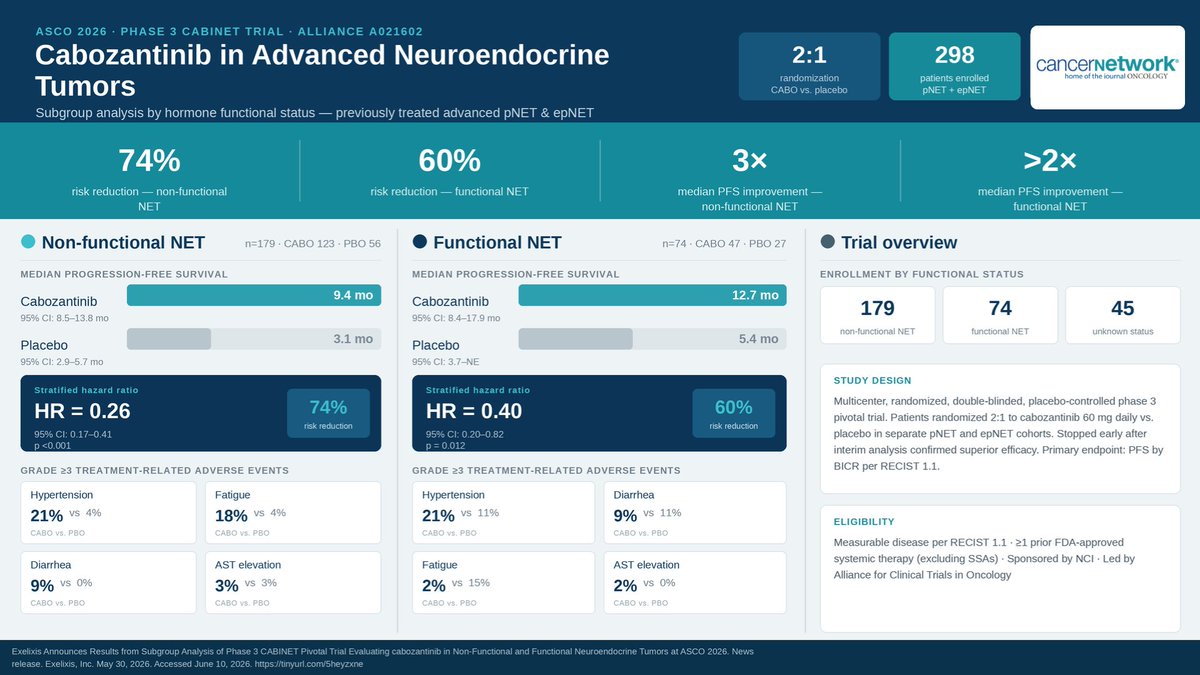Select functional Fatigue 2% vs 15% card
The width and height of the screenshot is (1200, 675).
[504, 582]
